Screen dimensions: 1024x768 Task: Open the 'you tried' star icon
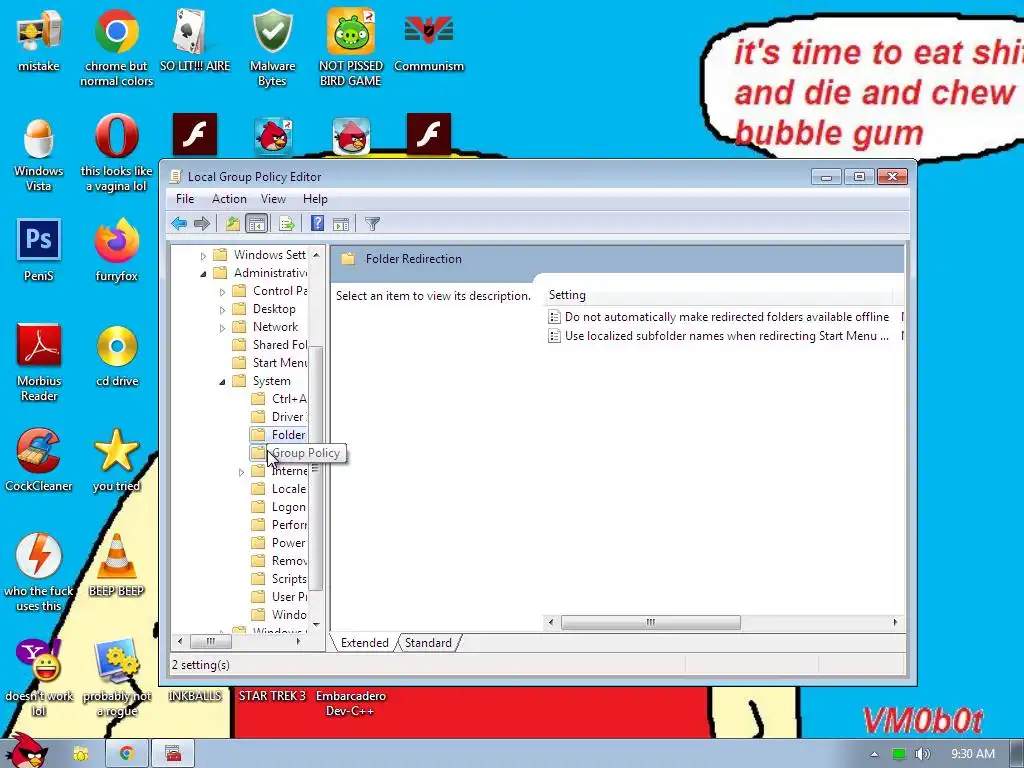tap(116, 460)
